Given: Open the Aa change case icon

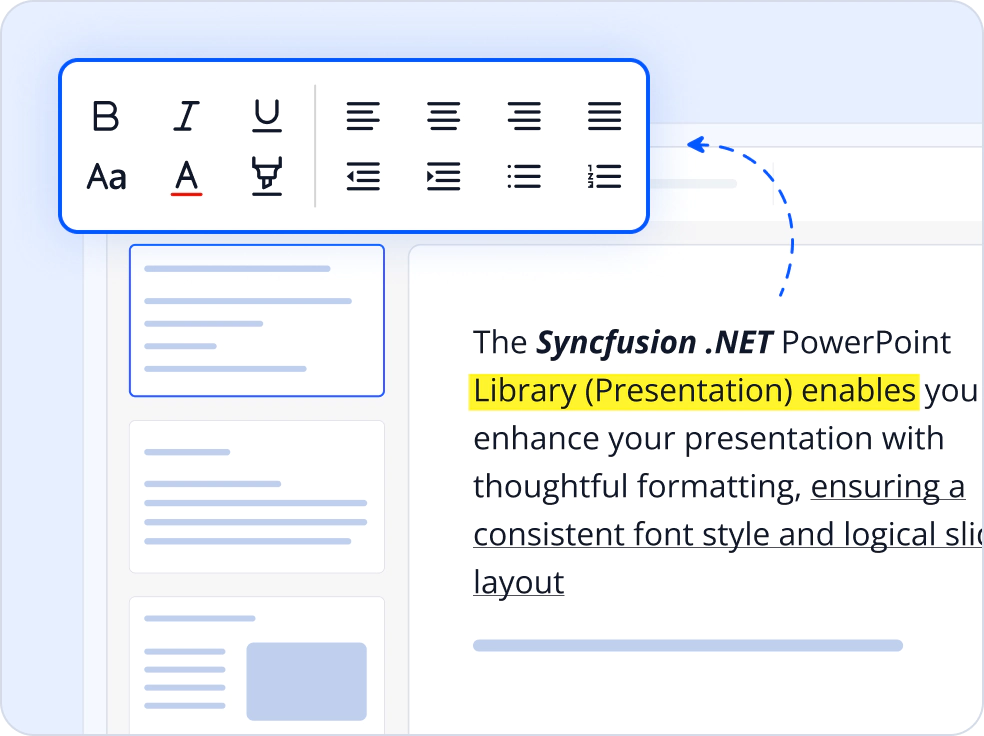Looking at the screenshot, I should tap(107, 176).
